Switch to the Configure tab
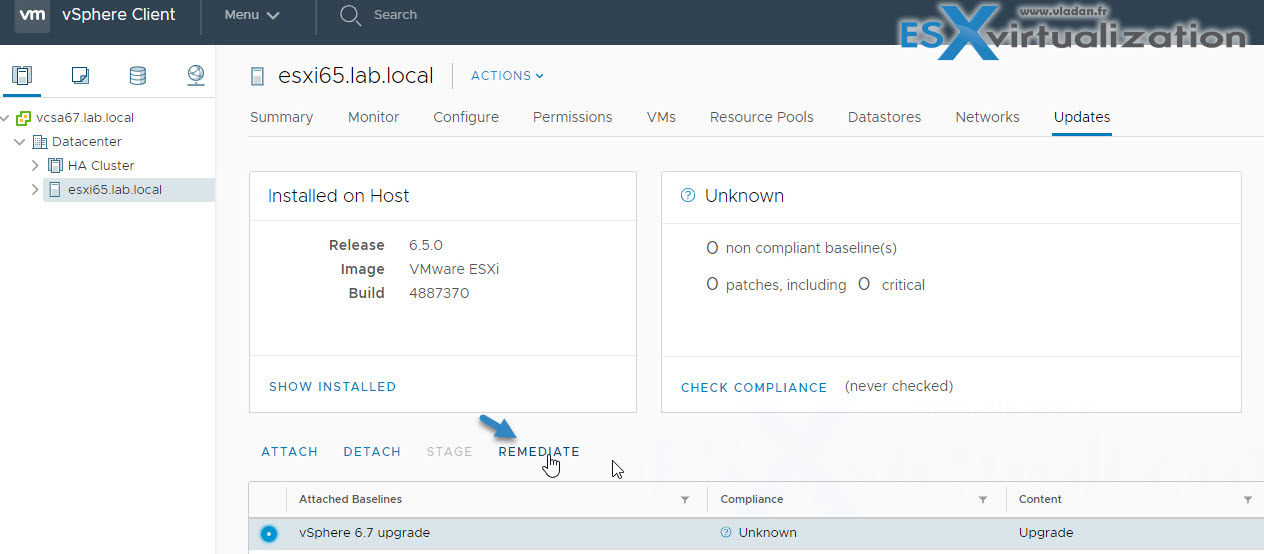 pos(466,117)
